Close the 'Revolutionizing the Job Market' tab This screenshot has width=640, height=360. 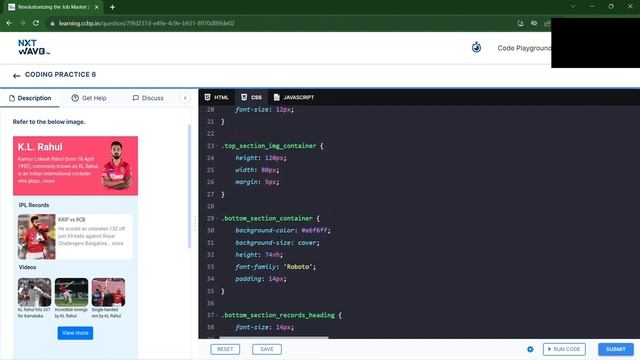coord(97,7)
